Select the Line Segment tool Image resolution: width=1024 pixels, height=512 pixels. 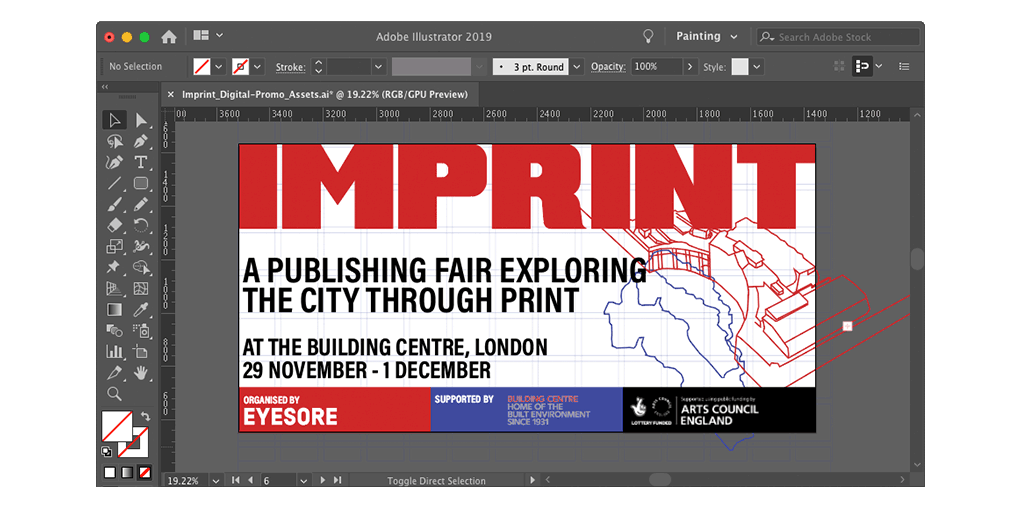[x=115, y=183]
